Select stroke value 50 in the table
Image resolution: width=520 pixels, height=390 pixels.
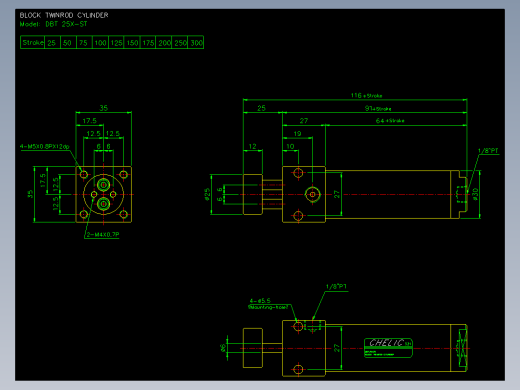click(x=68, y=43)
